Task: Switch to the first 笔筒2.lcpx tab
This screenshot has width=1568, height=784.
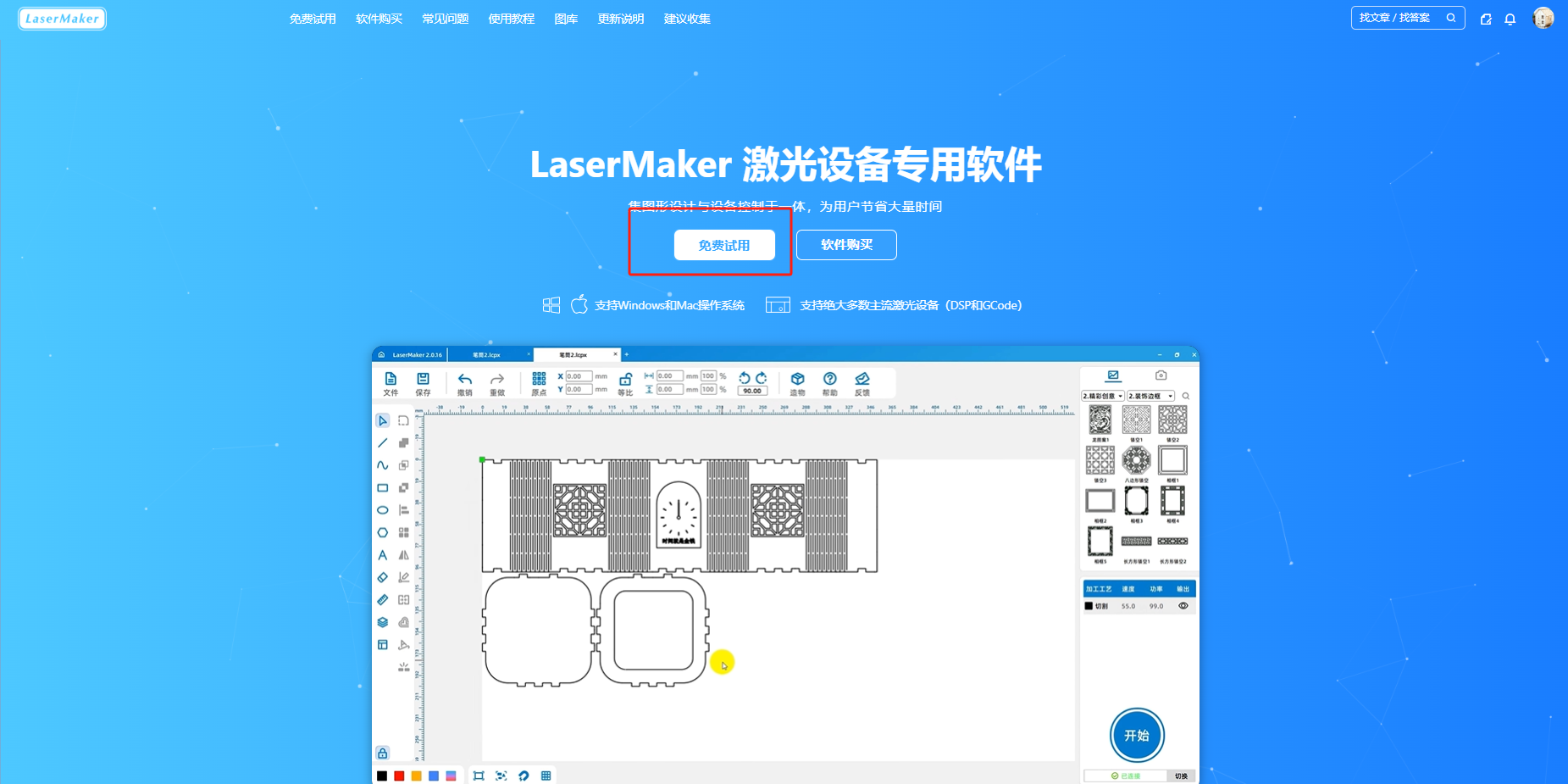Action: click(x=487, y=354)
